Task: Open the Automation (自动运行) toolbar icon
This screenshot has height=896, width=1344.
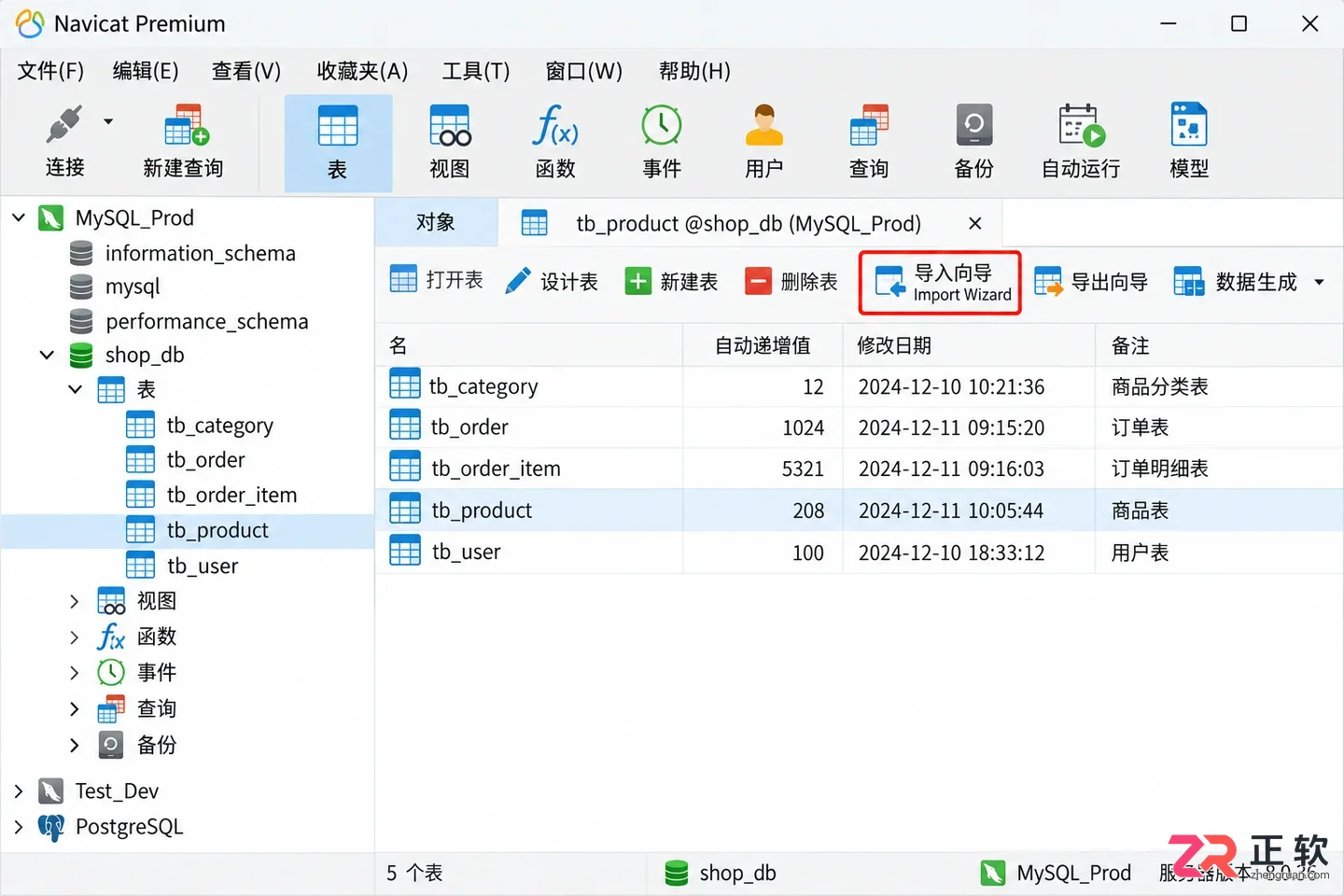Action: [1082, 125]
